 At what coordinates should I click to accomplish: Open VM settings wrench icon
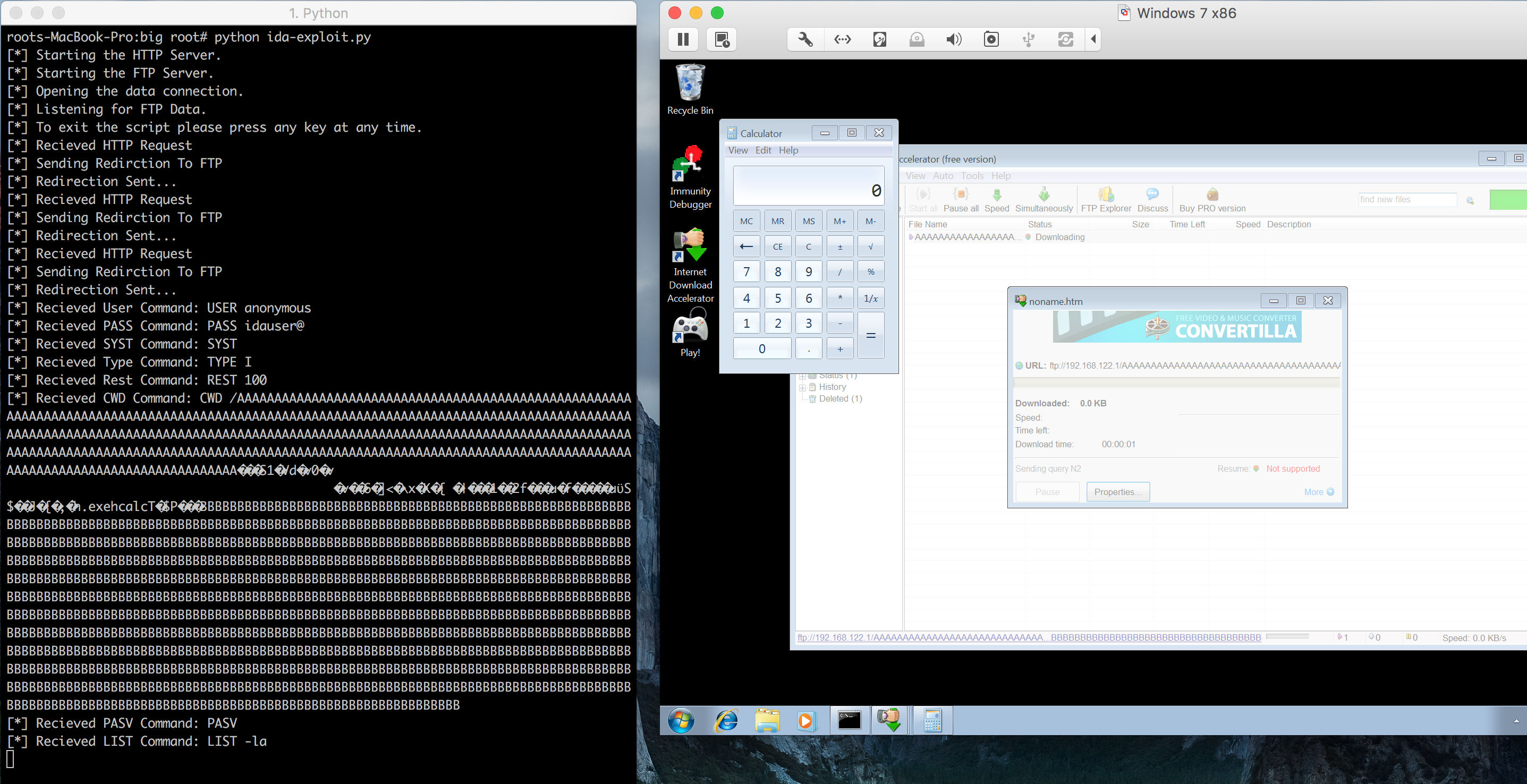[x=805, y=39]
